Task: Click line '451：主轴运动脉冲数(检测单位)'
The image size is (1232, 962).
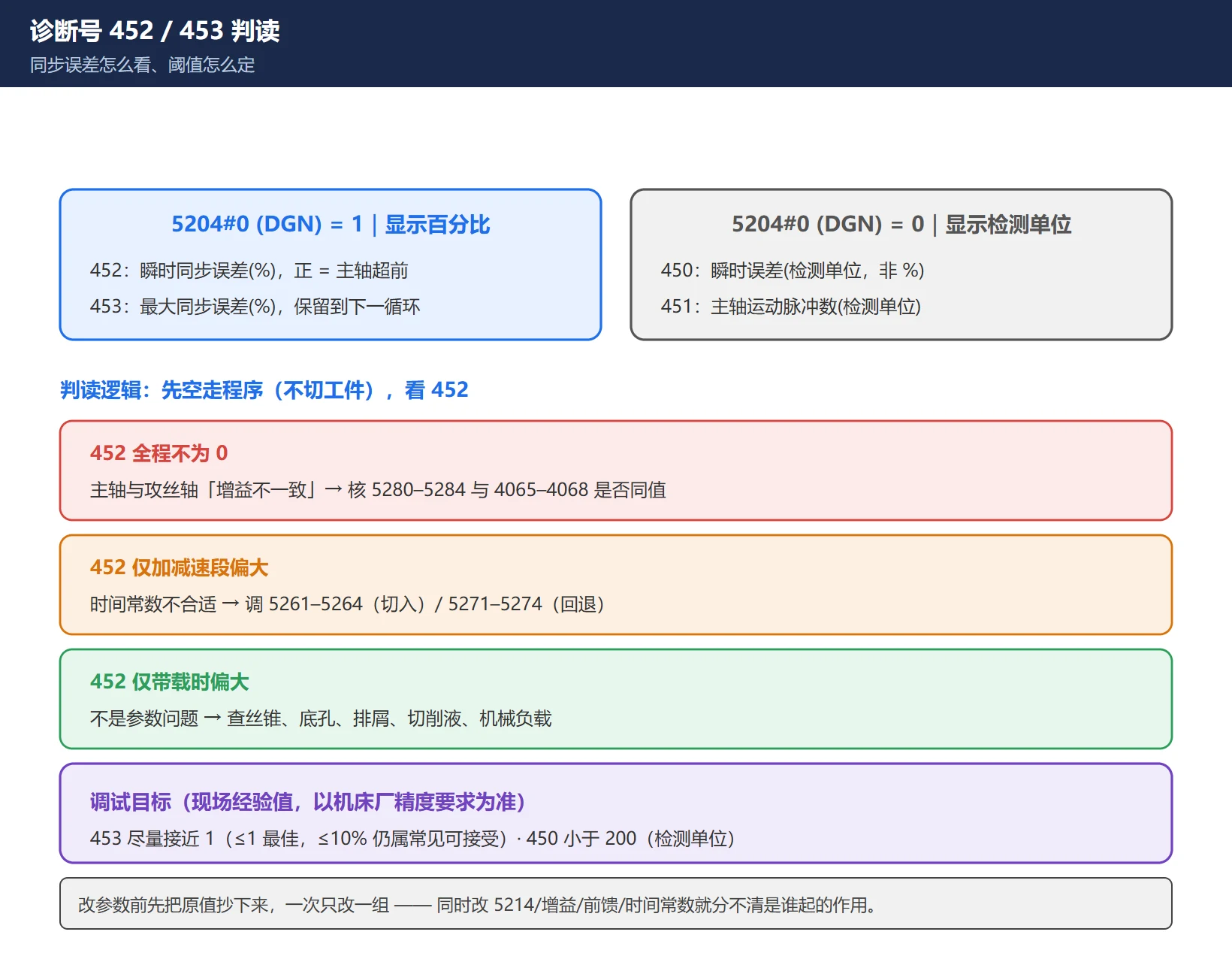Action: pos(791,307)
